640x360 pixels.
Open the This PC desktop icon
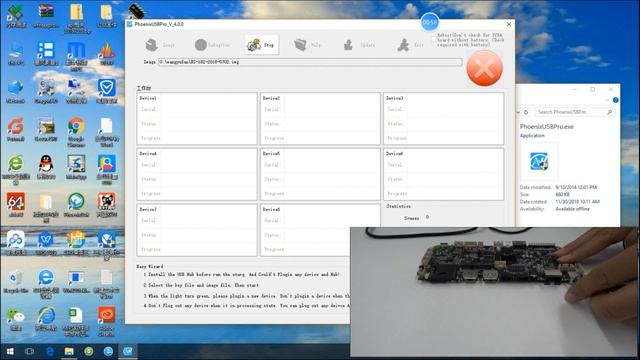16,53
